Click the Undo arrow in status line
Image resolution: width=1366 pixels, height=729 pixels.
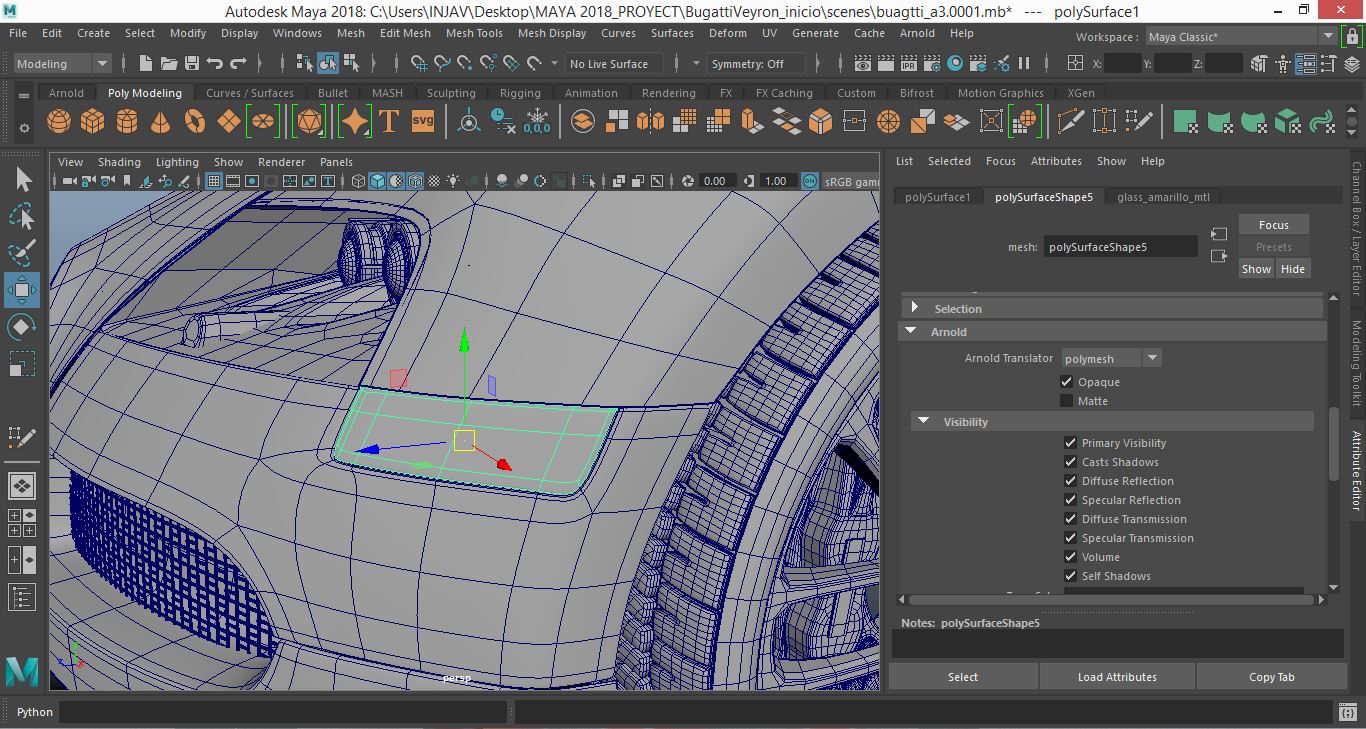click(215, 63)
